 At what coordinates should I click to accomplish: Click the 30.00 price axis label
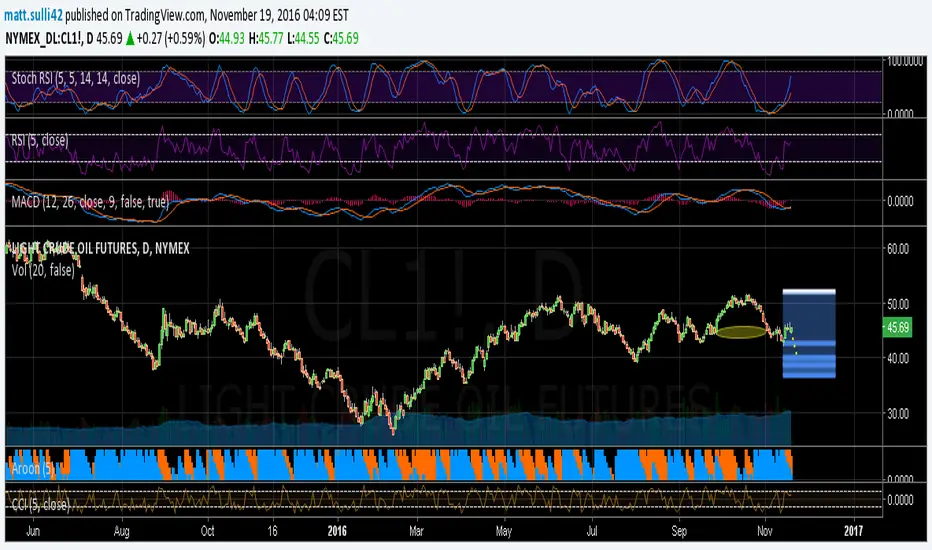pos(898,414)
